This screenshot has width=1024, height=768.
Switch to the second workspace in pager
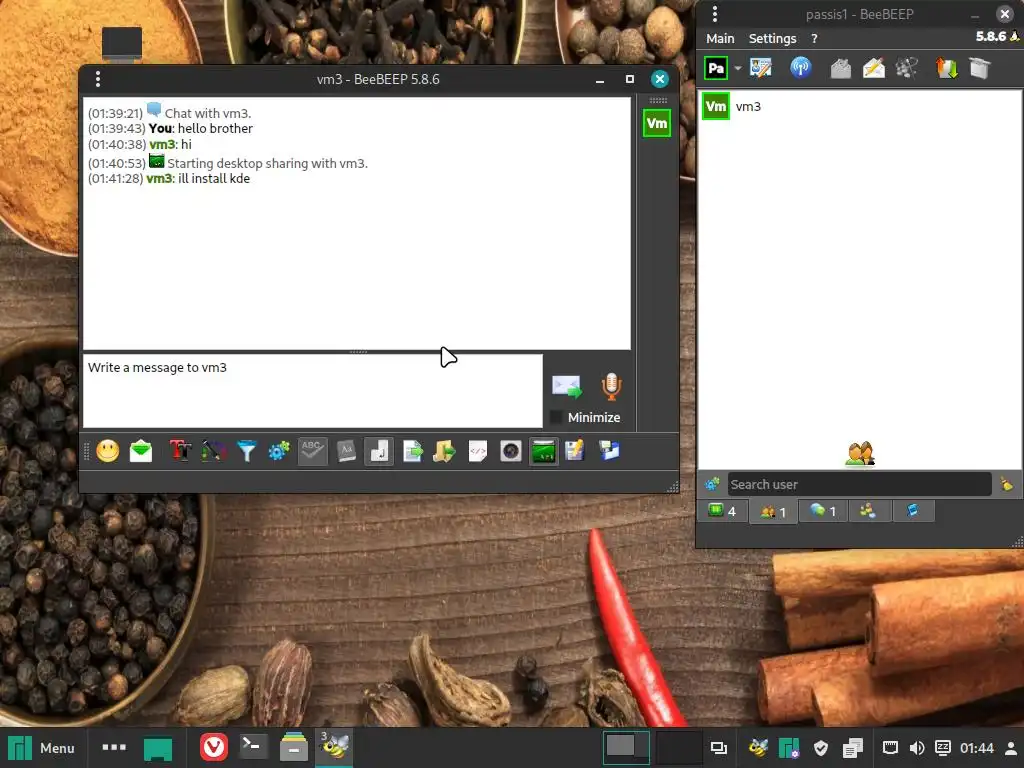tap(677, 748)
